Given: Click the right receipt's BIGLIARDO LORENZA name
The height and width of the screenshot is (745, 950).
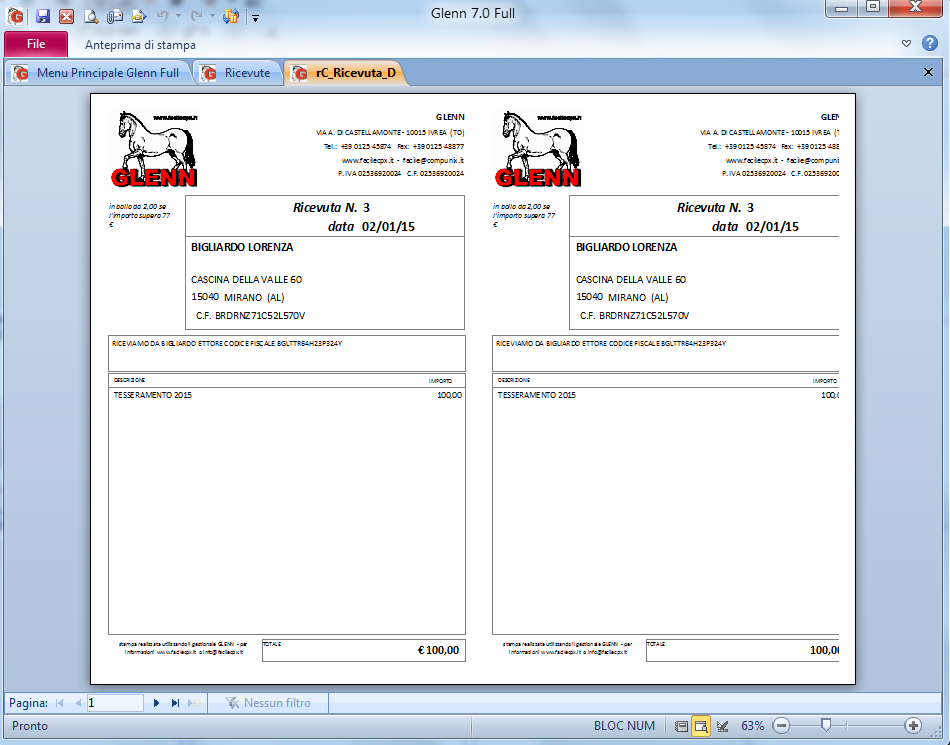Looking at the screenshot, I should [626, 247].
